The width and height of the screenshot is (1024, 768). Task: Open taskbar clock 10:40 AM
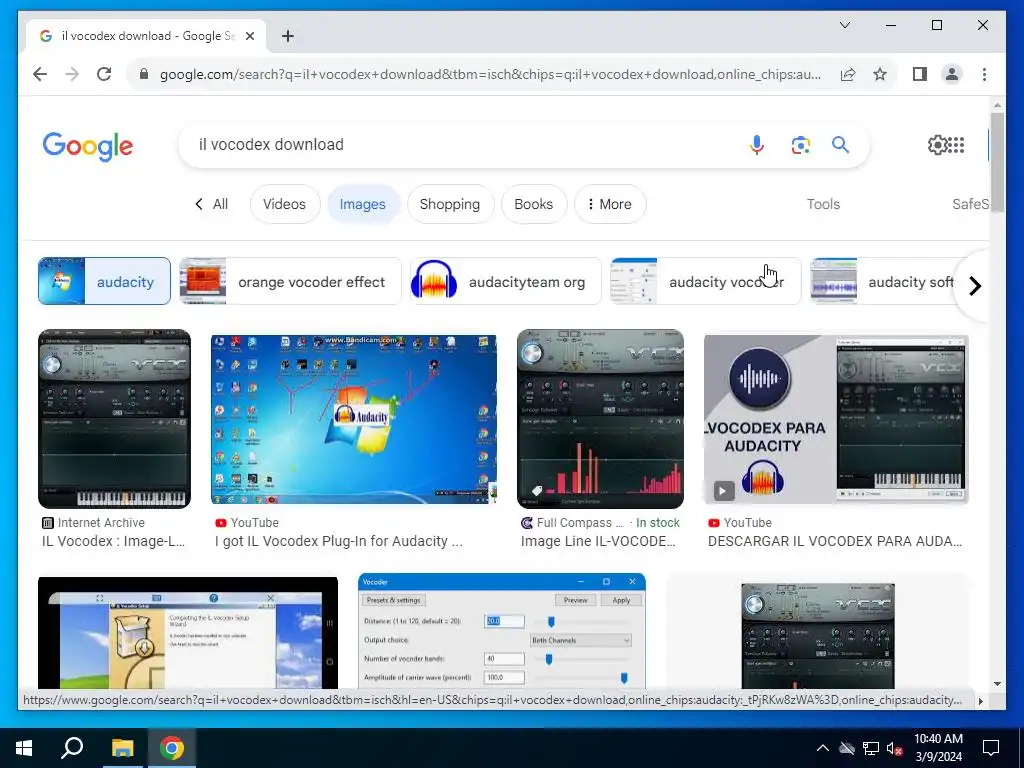coord(938,748)
